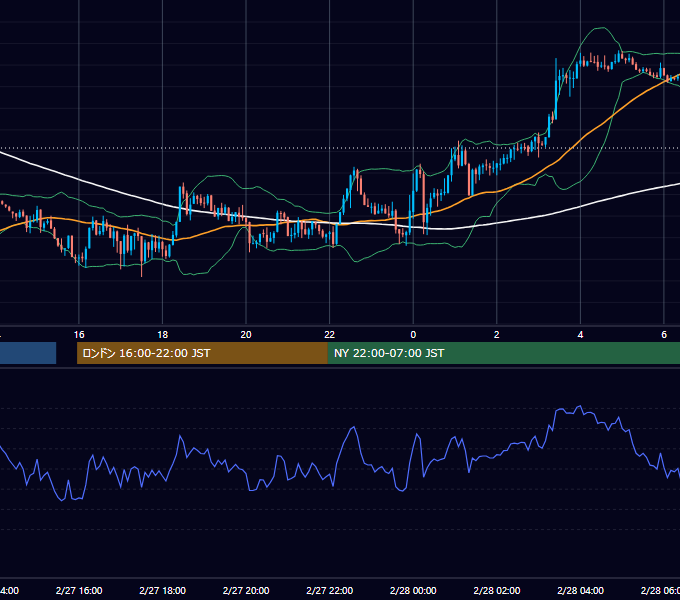Click the 2/28 04:00 date label

click(580, 590)
